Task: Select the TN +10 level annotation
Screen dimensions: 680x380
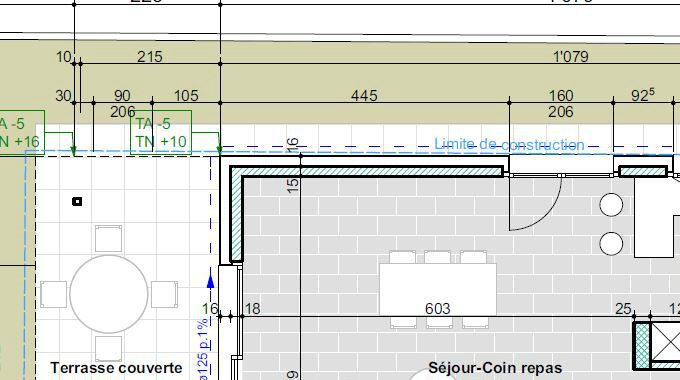Action: click(x=161, y=141)
